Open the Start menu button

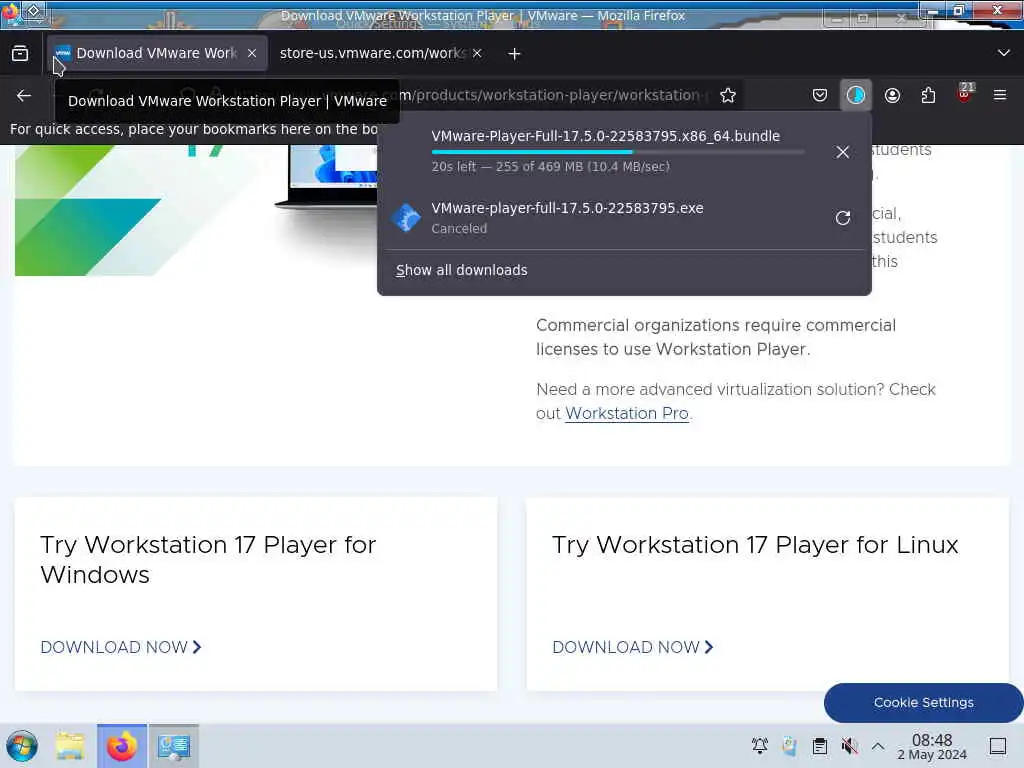coord(22,746)
